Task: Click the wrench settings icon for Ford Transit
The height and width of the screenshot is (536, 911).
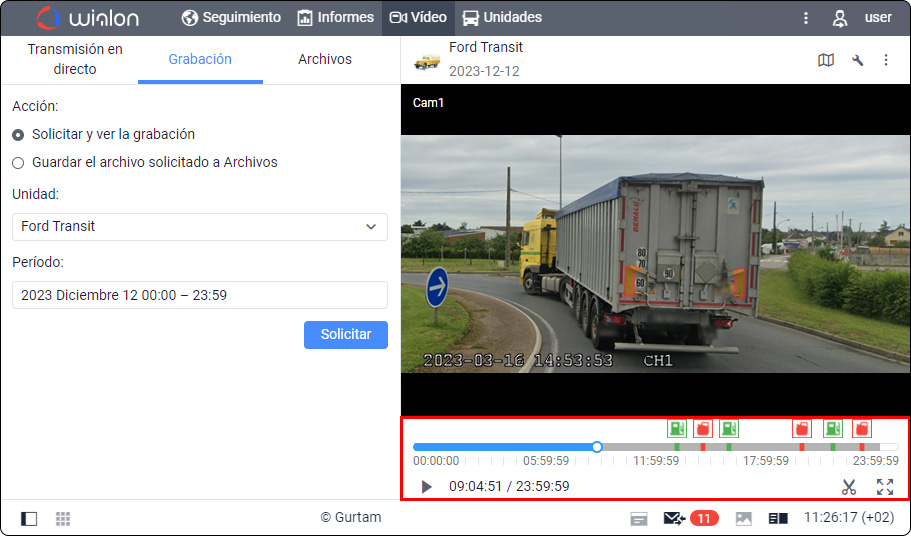Action: (x=857, y=60)
